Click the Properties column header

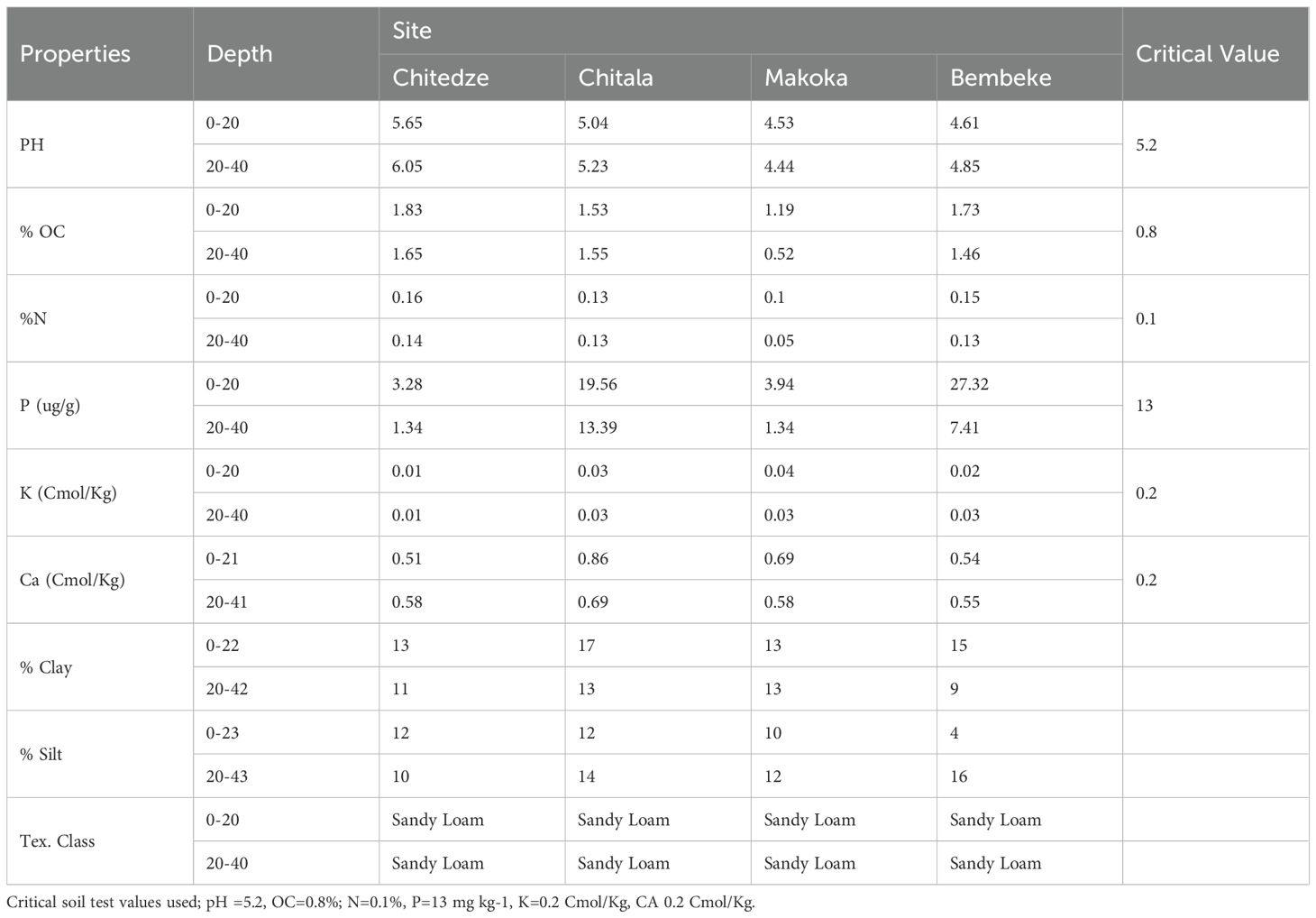click(75, 54)
